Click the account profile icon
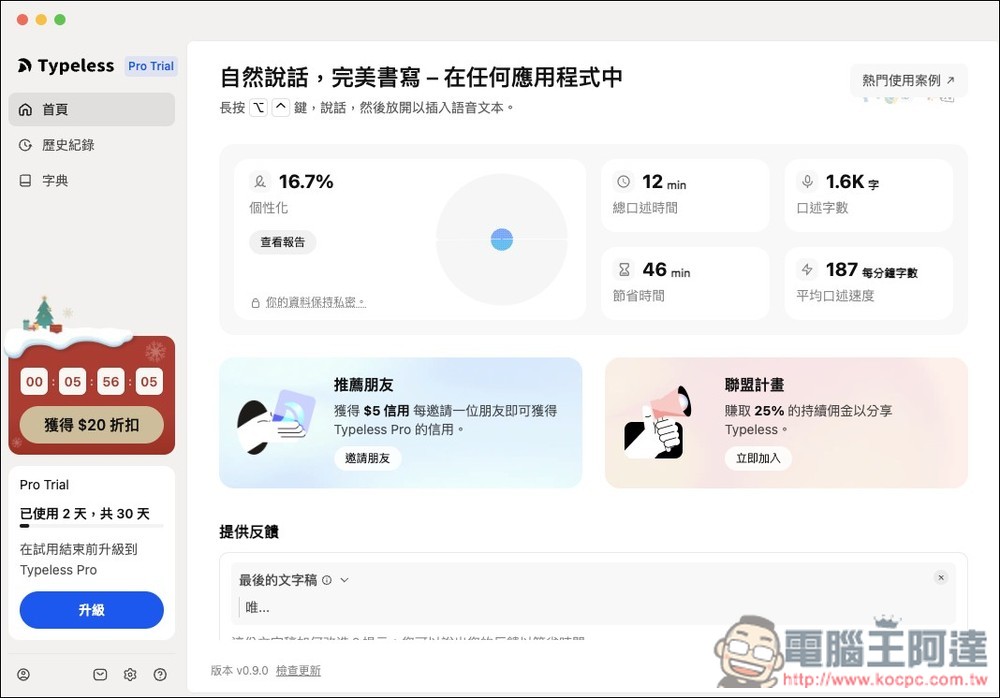The width and height of the screenshot is (1000, 698). 23,674
